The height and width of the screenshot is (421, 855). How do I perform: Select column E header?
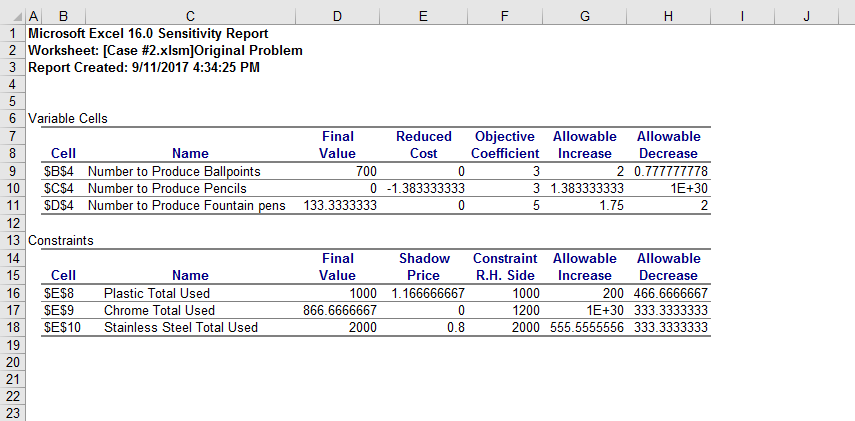[423, 17]
